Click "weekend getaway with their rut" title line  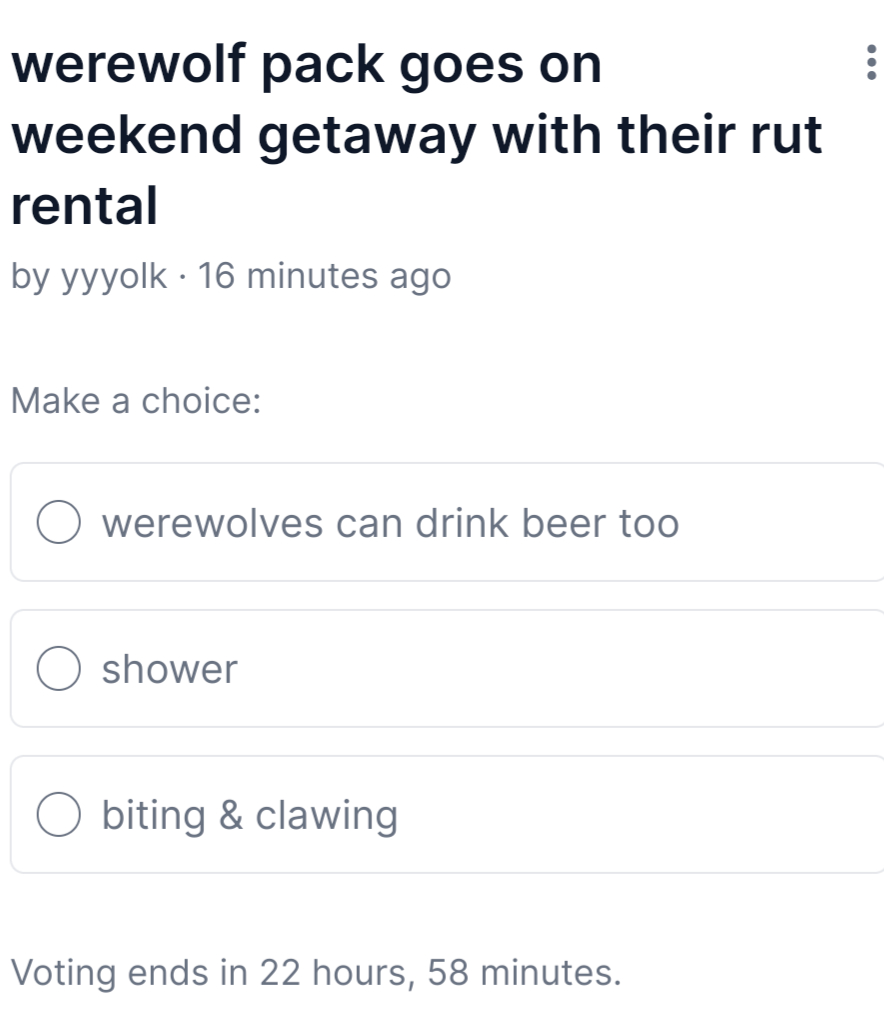(x=416, y=135)
